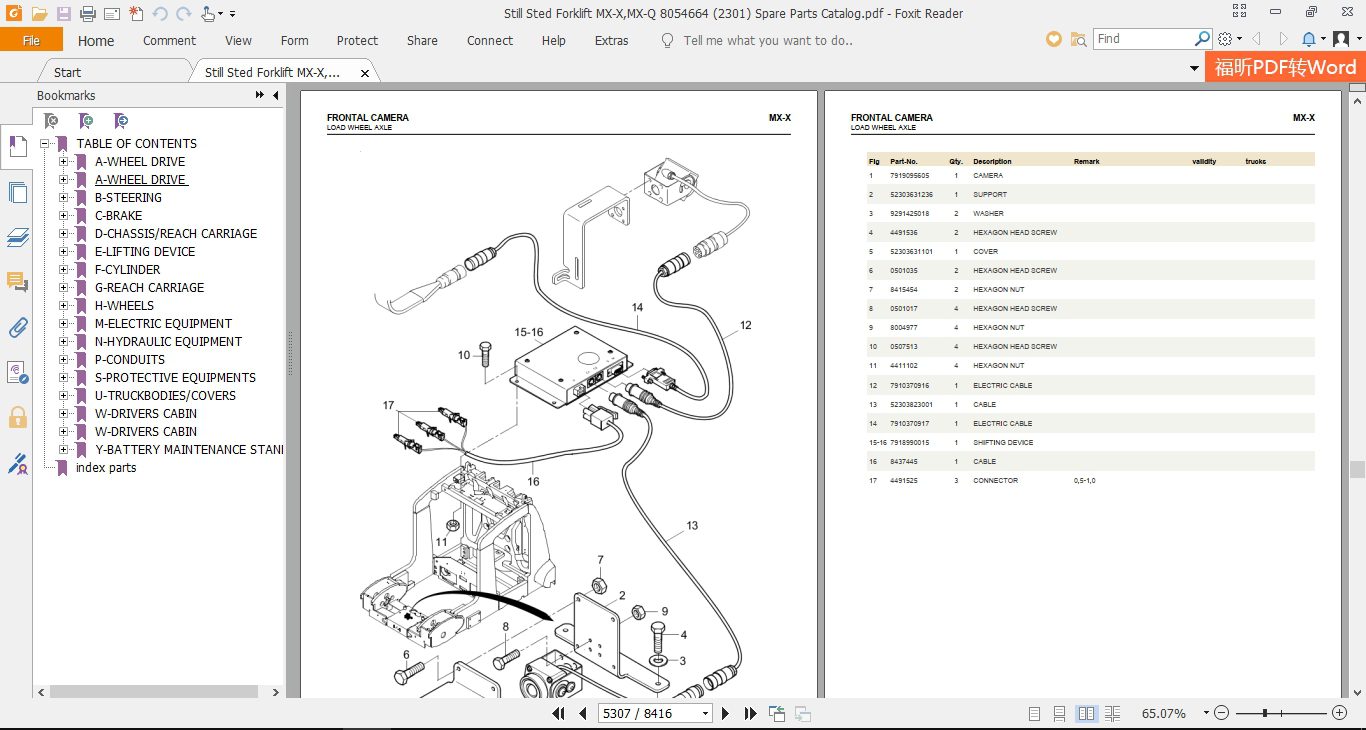1366x730 pixels.
Task: Adjust the zoom level slider
Action: 1266,713
